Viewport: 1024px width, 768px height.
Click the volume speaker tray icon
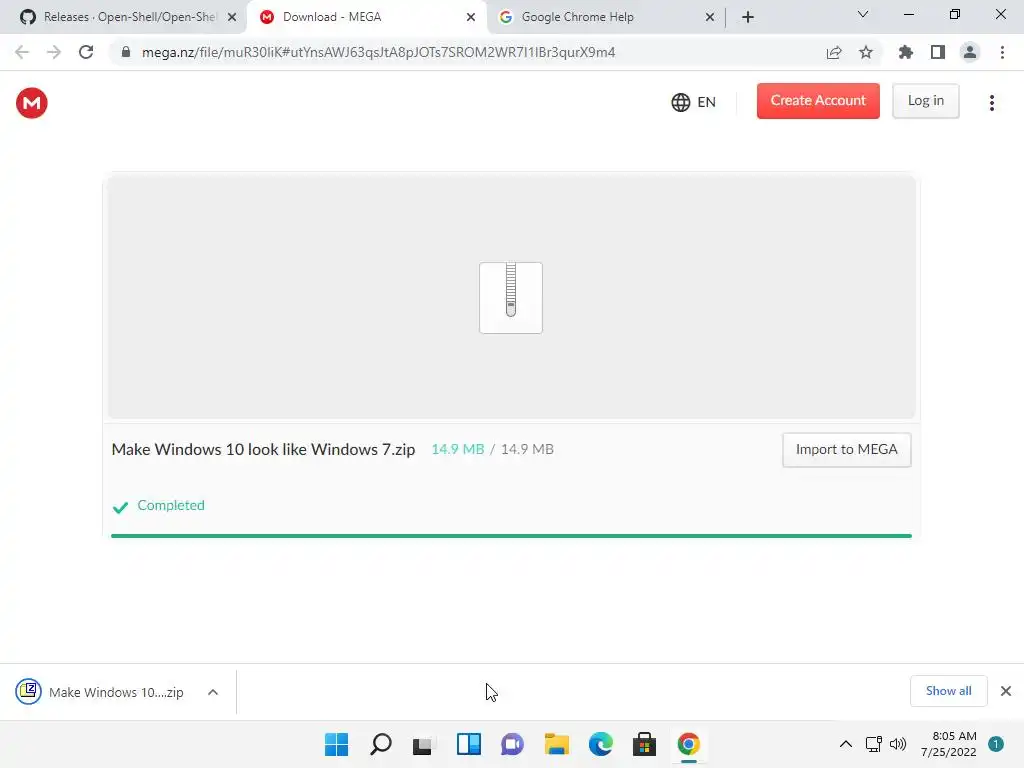pos(898,744)
